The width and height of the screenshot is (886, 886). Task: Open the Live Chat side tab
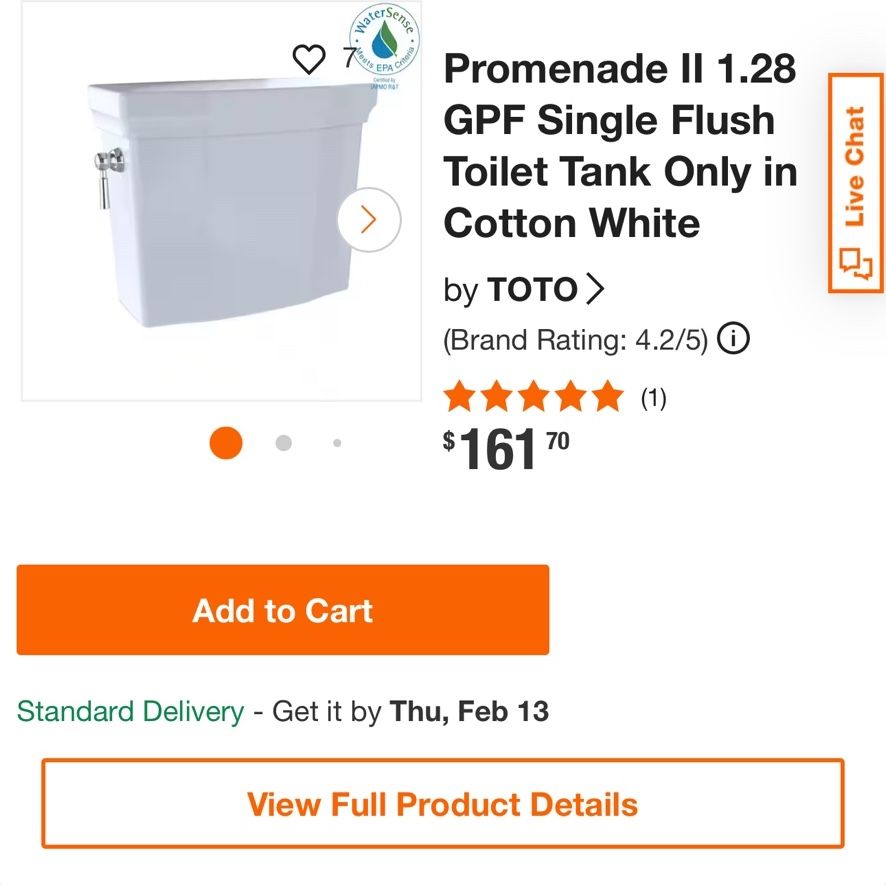pyautogui.click(x=857, y=183)
